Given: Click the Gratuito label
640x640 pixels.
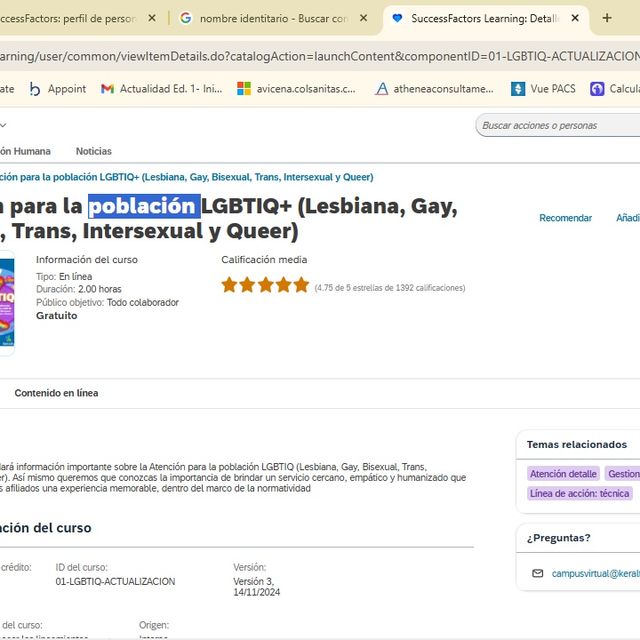Looking at the screenshot, I should [57, 316].
